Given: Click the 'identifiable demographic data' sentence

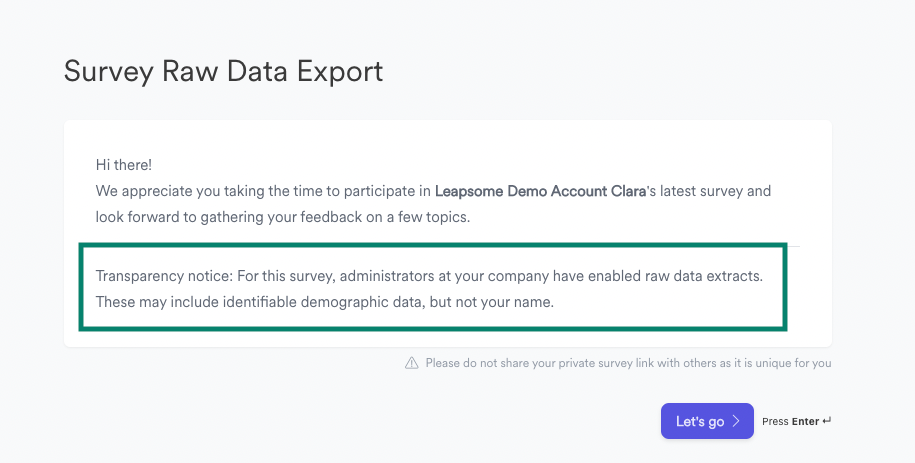Looking at the screenshot, I should [x=324, y=302].
